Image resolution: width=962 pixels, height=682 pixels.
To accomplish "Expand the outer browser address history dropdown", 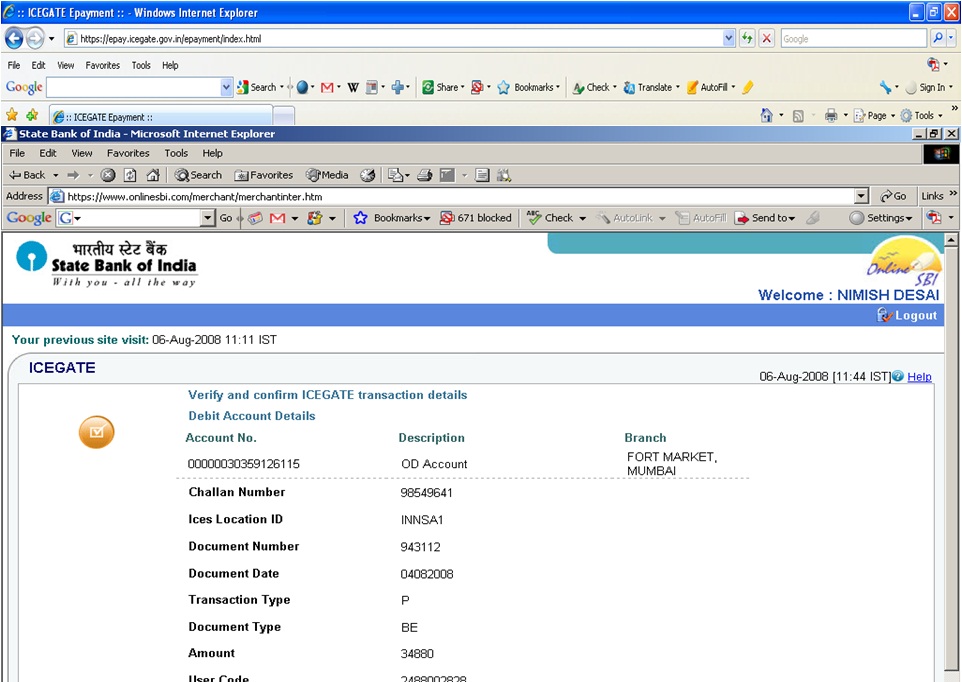I will click(728, 39).
